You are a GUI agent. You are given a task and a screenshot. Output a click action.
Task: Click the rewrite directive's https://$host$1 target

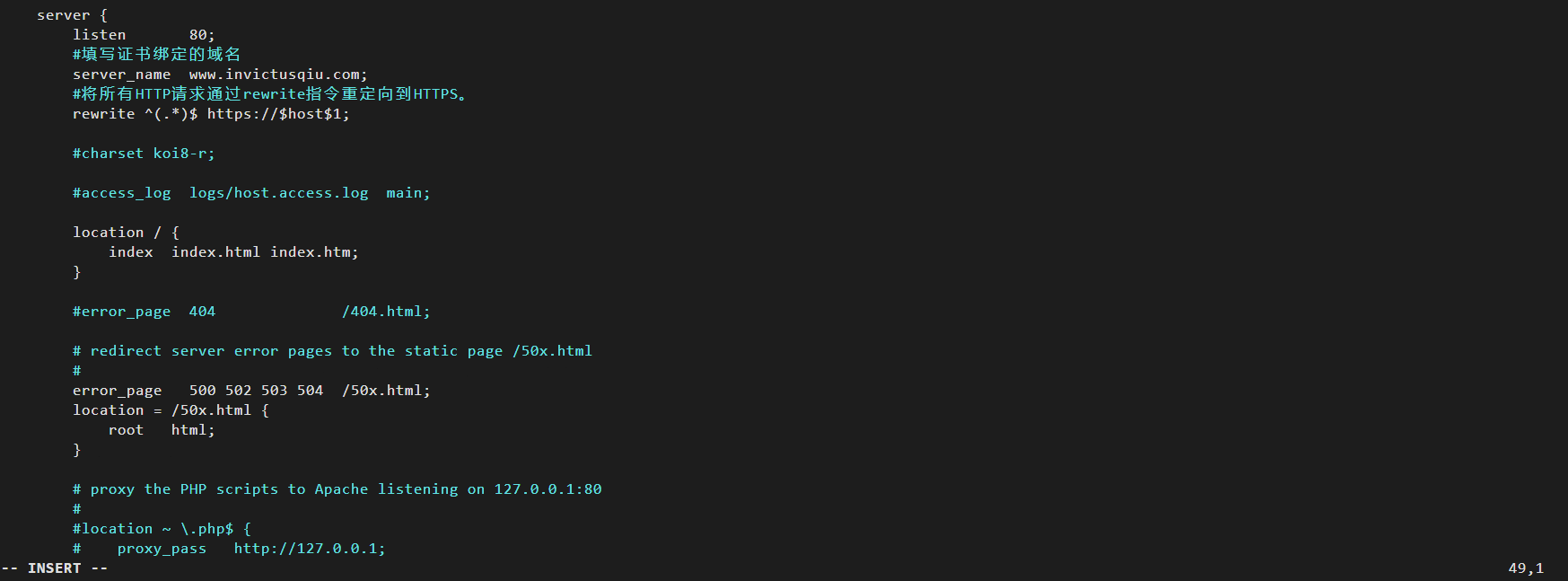277,114
